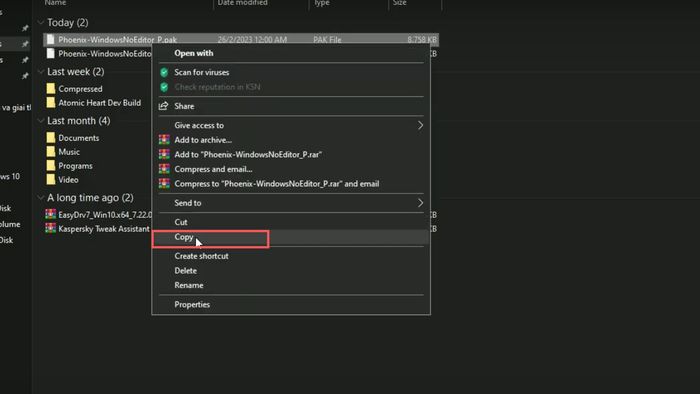Select the Compressed folder name
This screenshot has height=394, width=700.
click(x=80, y=89)
